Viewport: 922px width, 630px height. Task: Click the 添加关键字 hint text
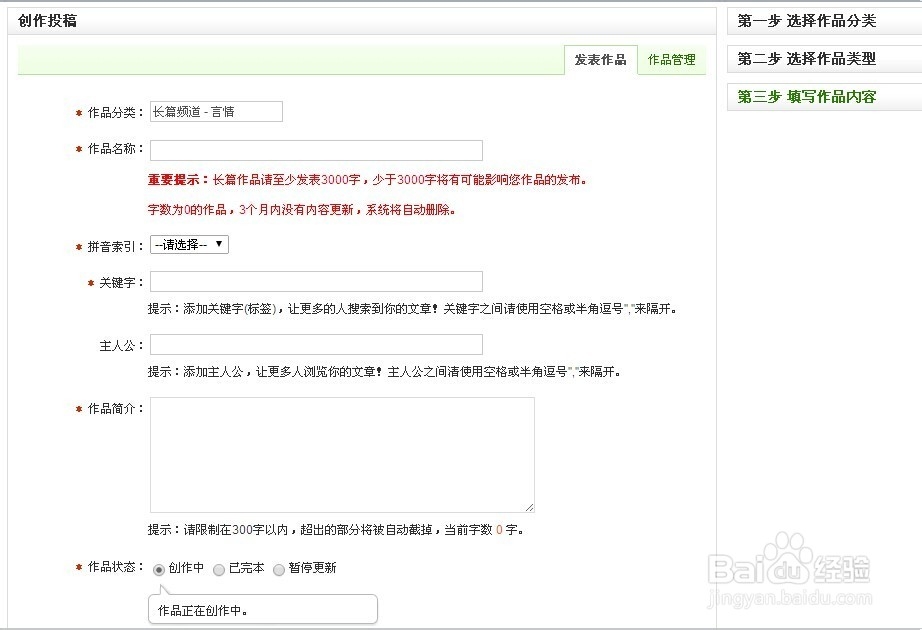click(x=412, y=309)
